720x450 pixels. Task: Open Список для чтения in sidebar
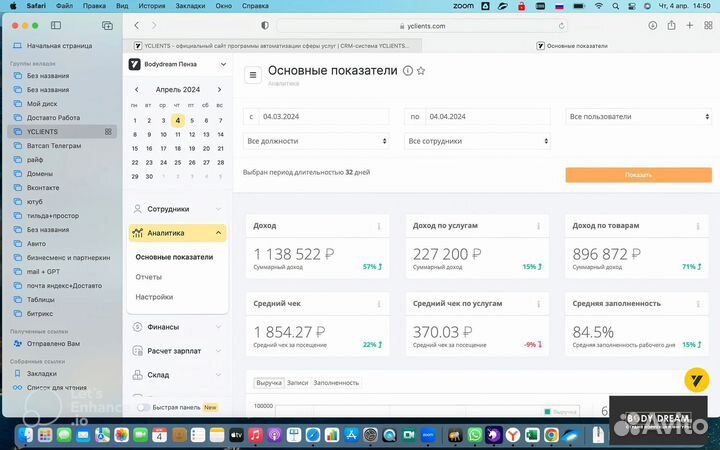62,388
